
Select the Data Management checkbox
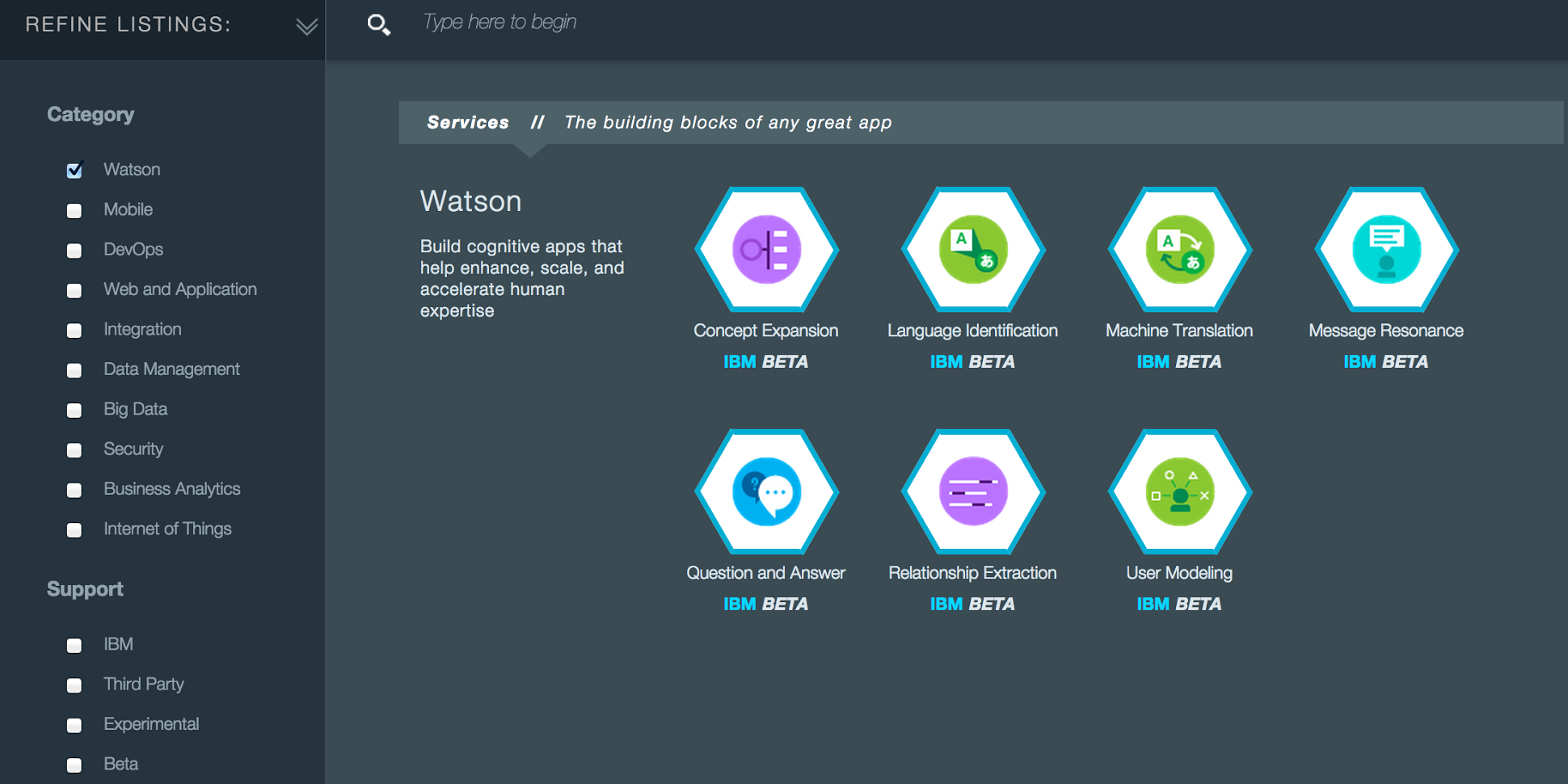click(x=74, y=370)
